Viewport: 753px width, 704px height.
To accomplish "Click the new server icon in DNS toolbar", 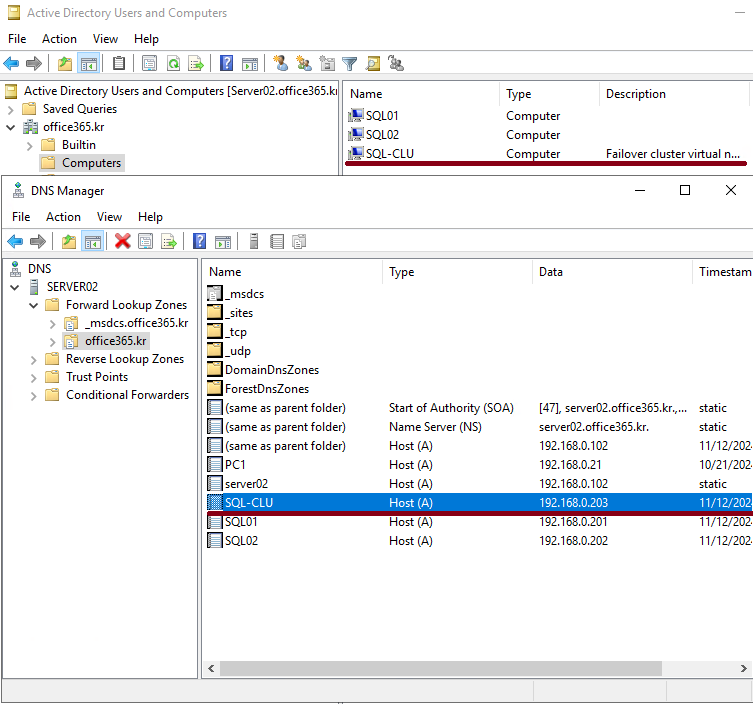I will click(254, 242).
